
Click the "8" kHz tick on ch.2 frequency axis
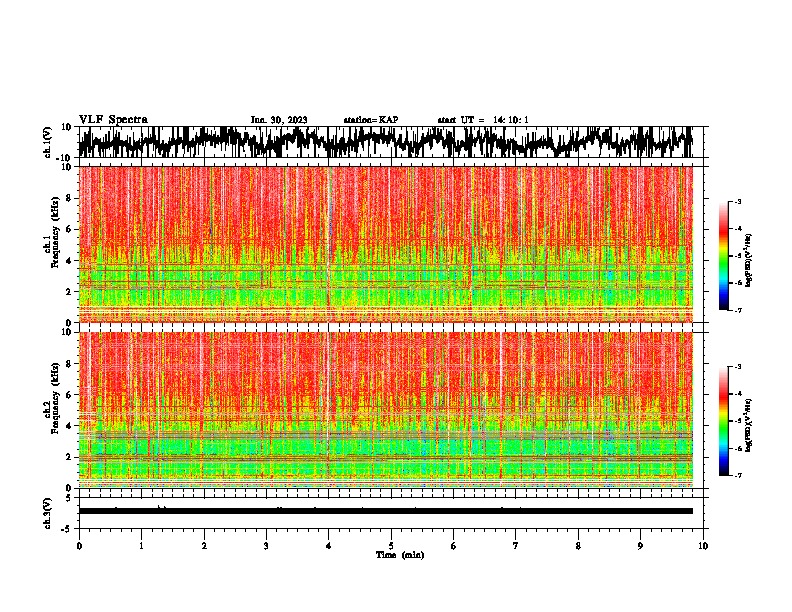69,364
